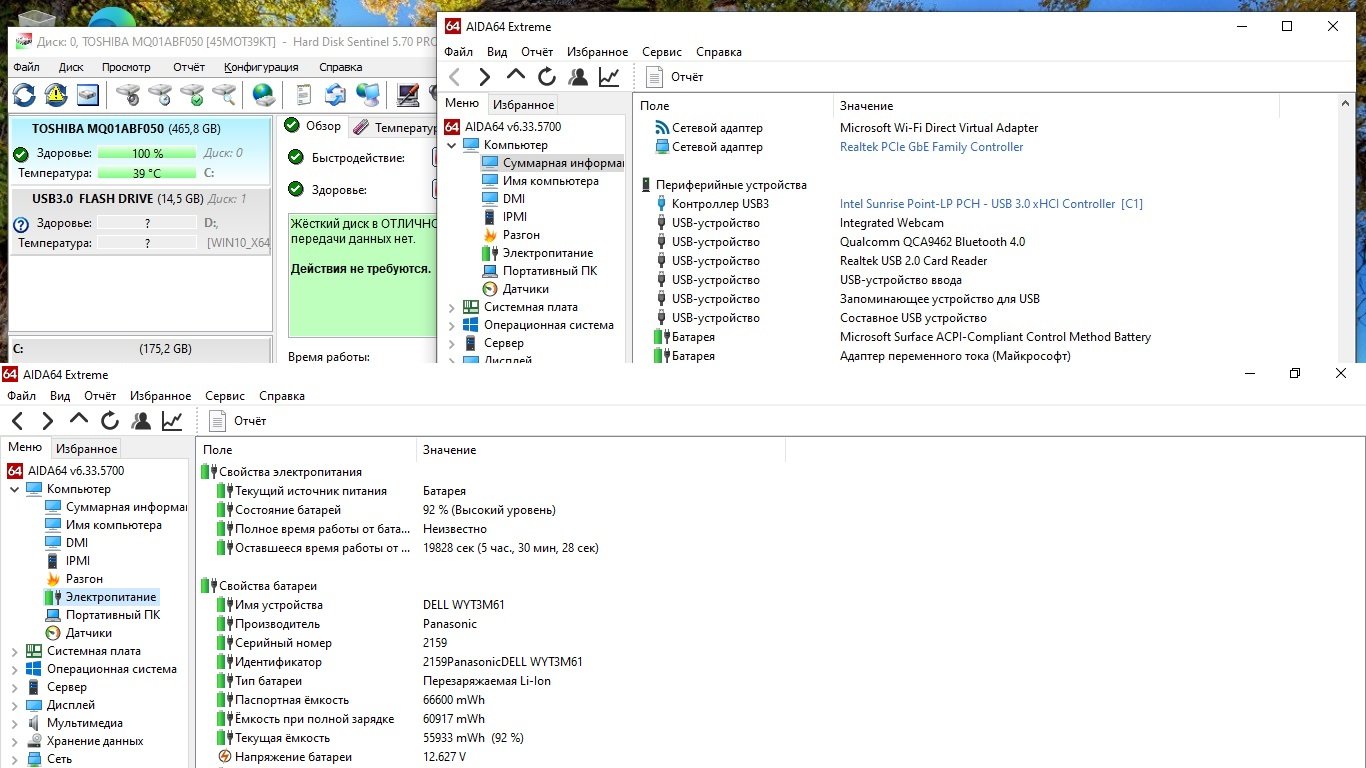Open the Realtek PCIe GbE Family Controller link
The image size is (1366, 768).
tap(931, 147)
